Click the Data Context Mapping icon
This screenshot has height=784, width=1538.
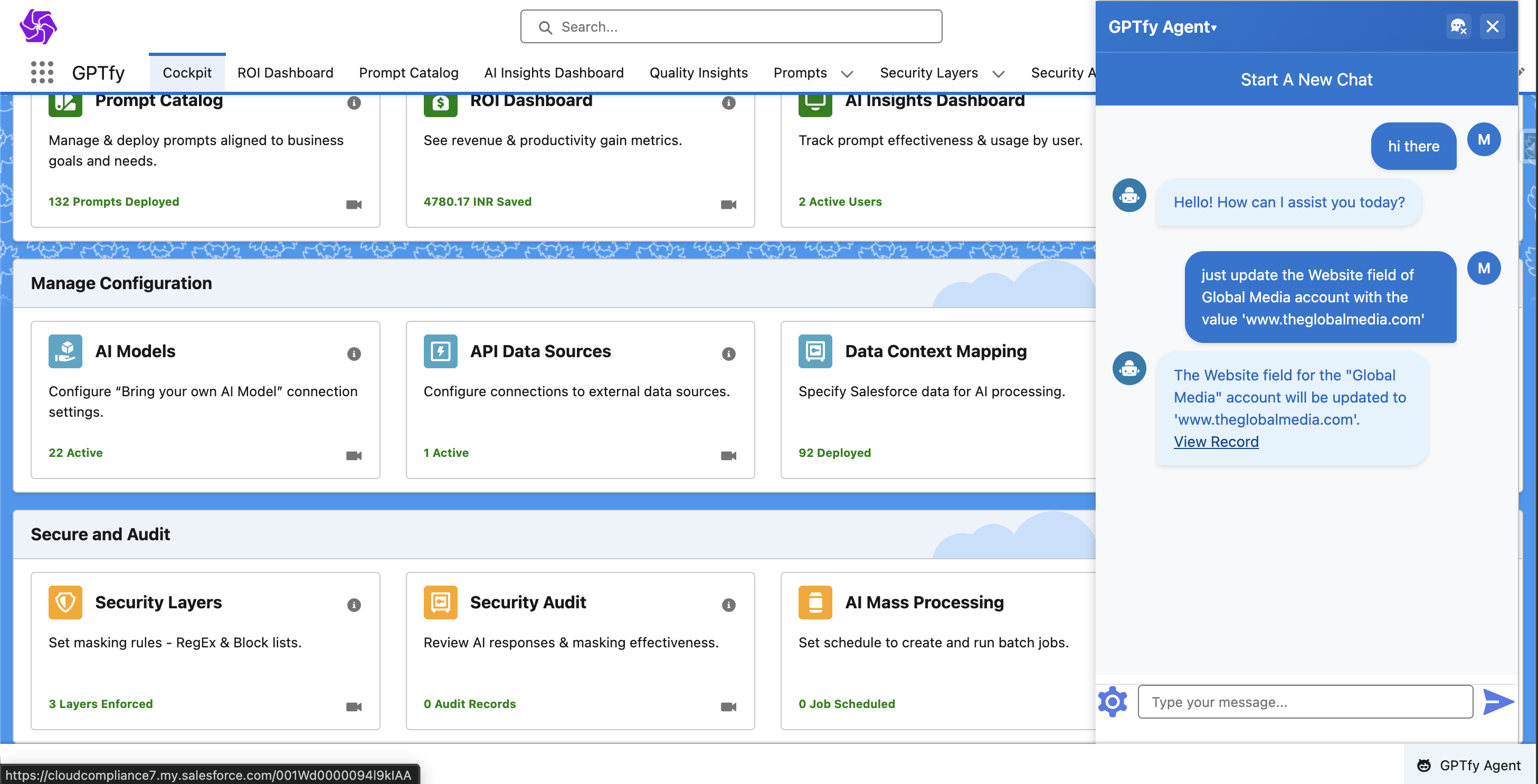814,351
